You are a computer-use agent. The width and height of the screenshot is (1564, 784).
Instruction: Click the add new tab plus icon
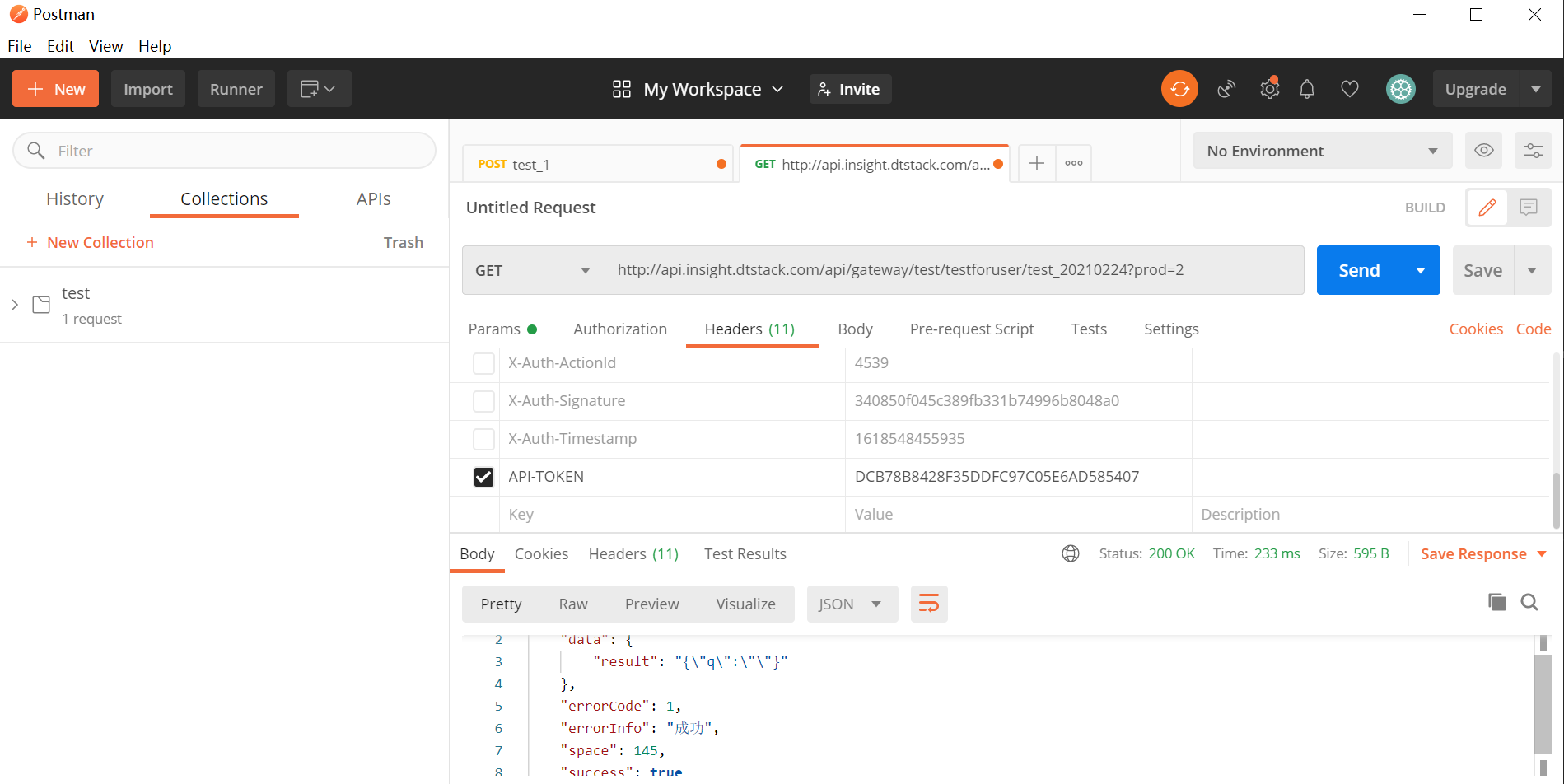point(1037,163)
